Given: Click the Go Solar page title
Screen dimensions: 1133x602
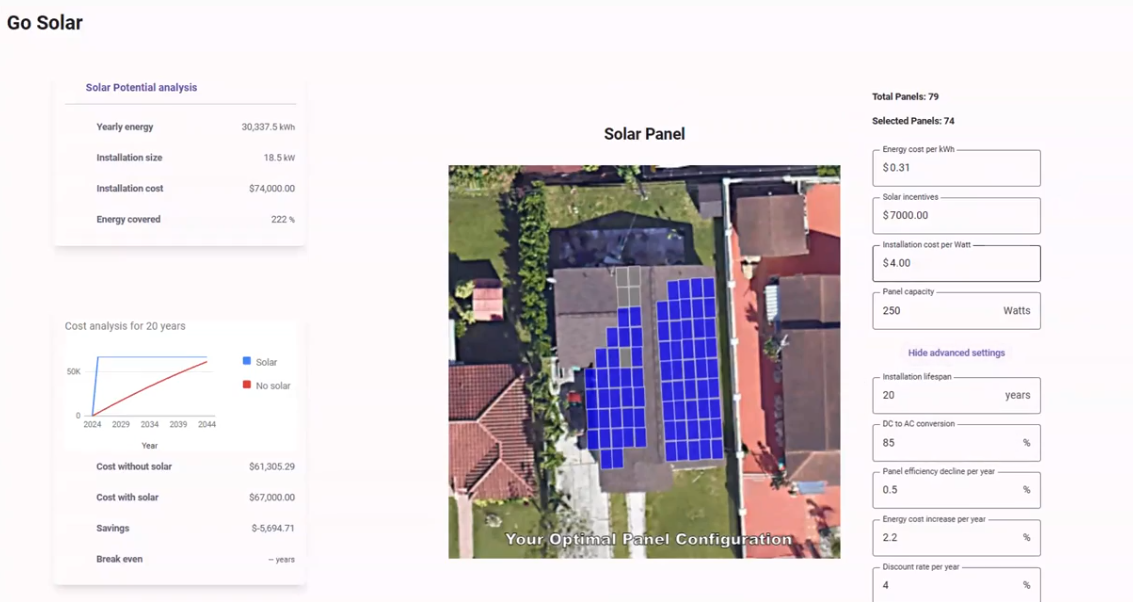Looking at the screenshot, I should click(x=45, y=22).
